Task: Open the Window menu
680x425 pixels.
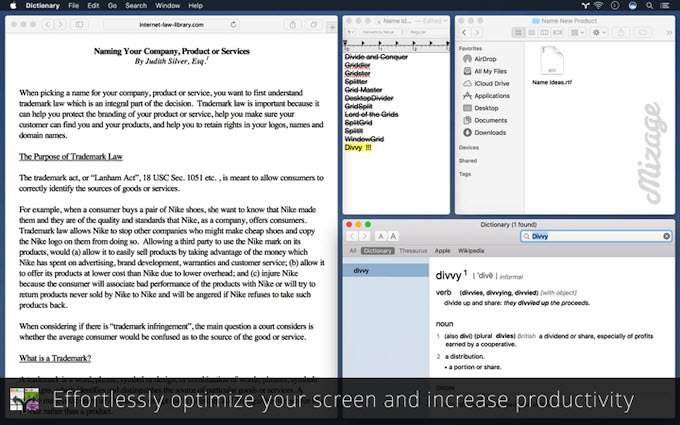Action: [167, 6]
